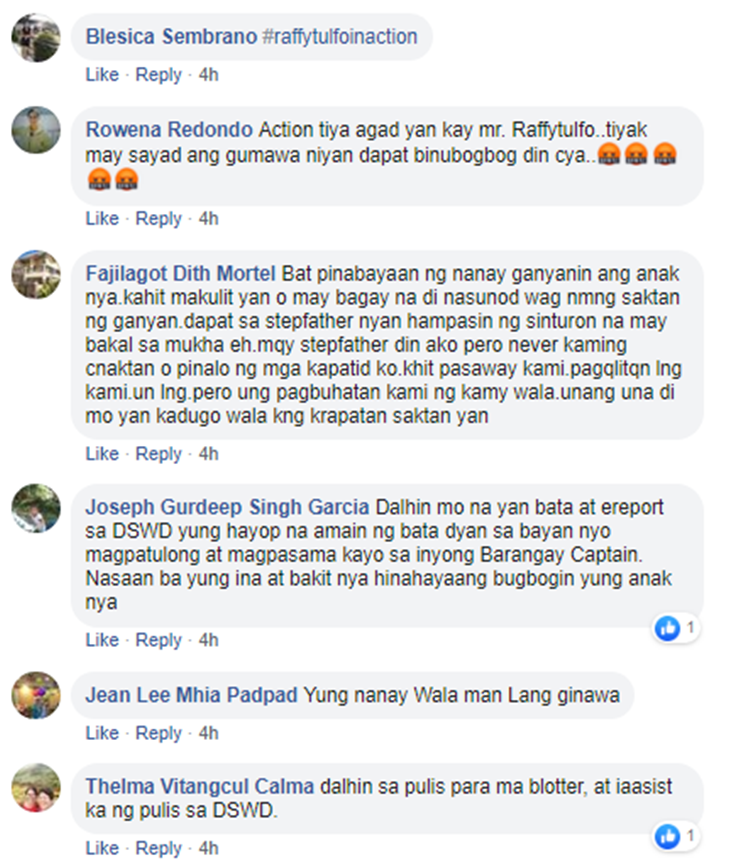Click Jean Lee Mhia Padpad's profile picture
Image resolution: width=750 pixels, height=865 pixels.
pos(36,695)
